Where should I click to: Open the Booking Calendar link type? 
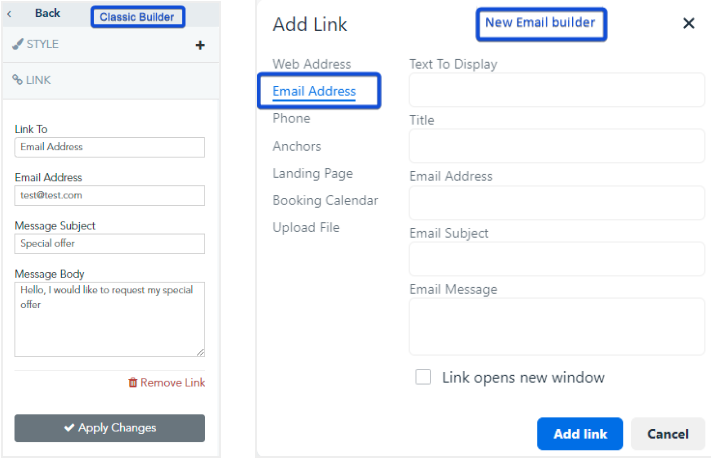point(325,200)
